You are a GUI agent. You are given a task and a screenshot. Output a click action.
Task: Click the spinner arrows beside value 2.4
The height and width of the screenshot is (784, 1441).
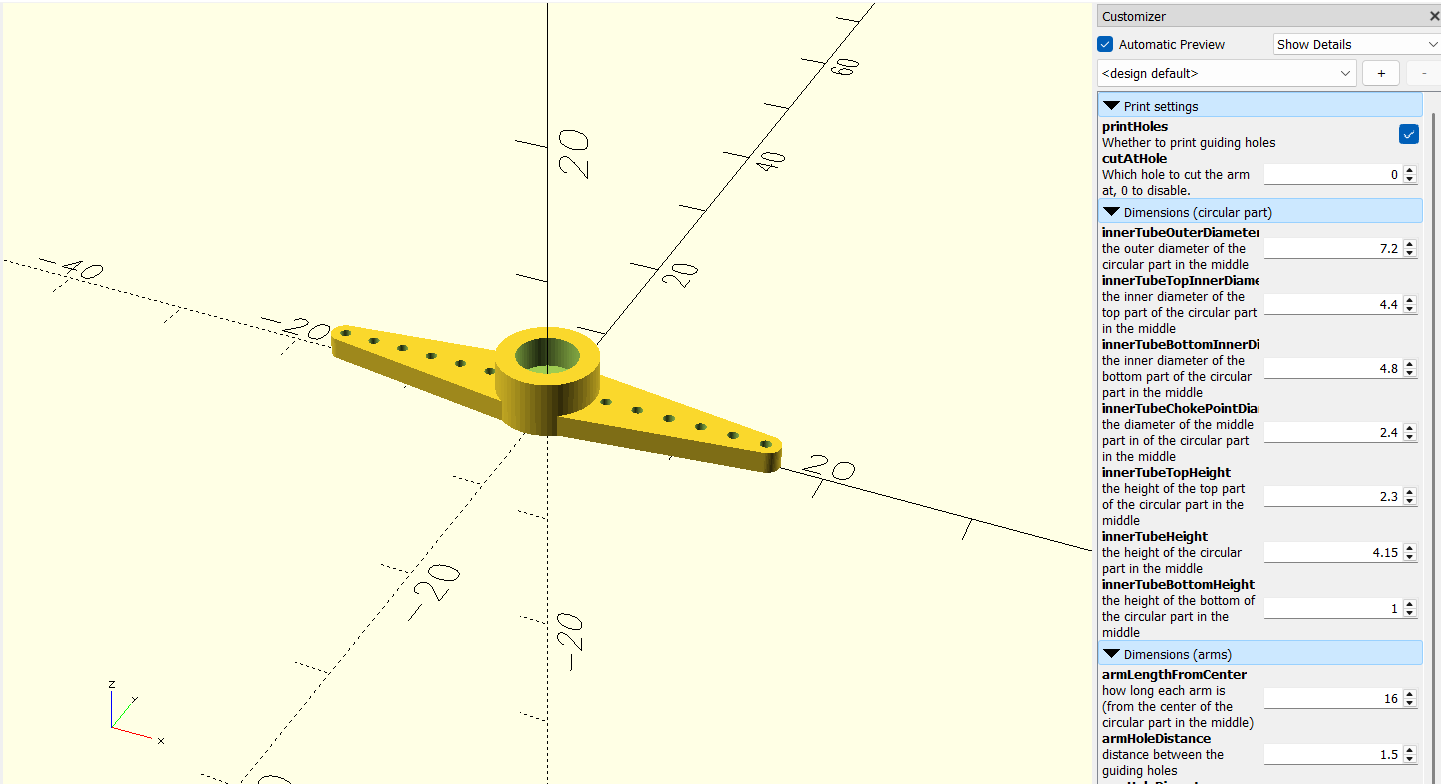point(1410,432)
